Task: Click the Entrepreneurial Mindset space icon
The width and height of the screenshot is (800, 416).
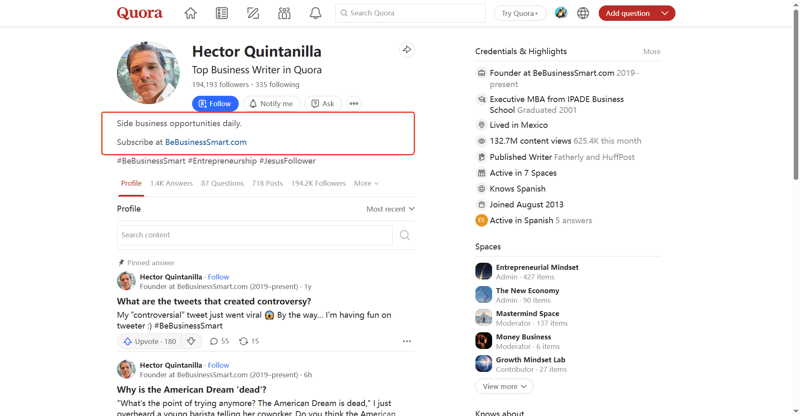Action: coord(483,272)
